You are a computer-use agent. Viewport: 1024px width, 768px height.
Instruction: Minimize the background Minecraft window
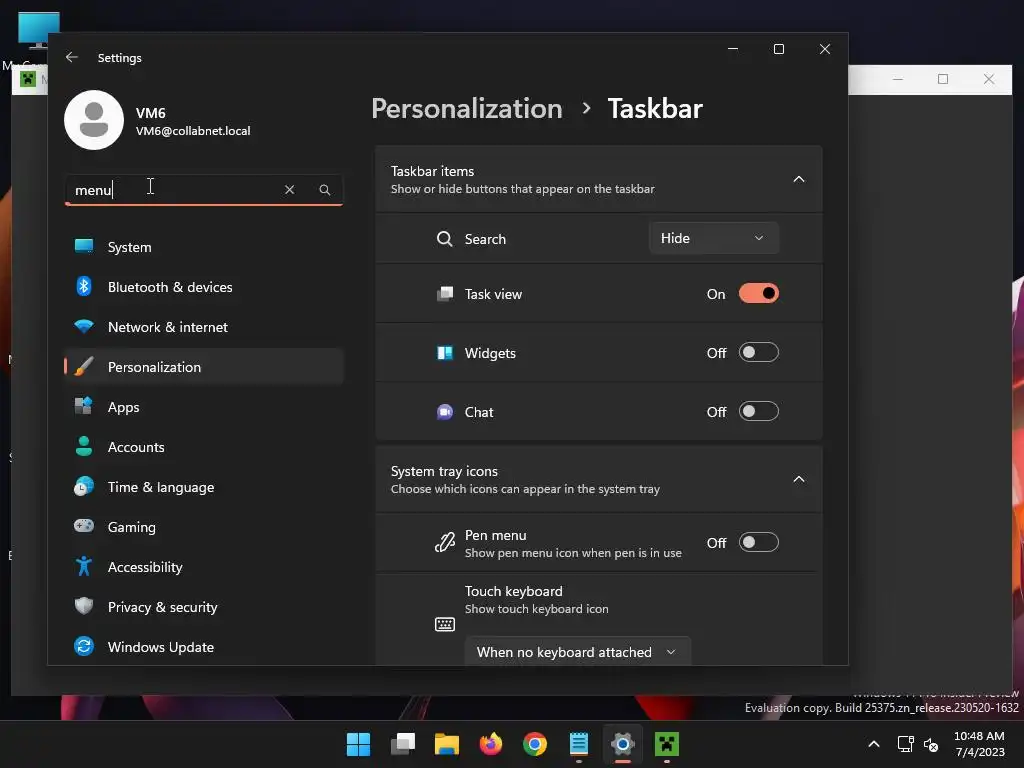point(898,79)
